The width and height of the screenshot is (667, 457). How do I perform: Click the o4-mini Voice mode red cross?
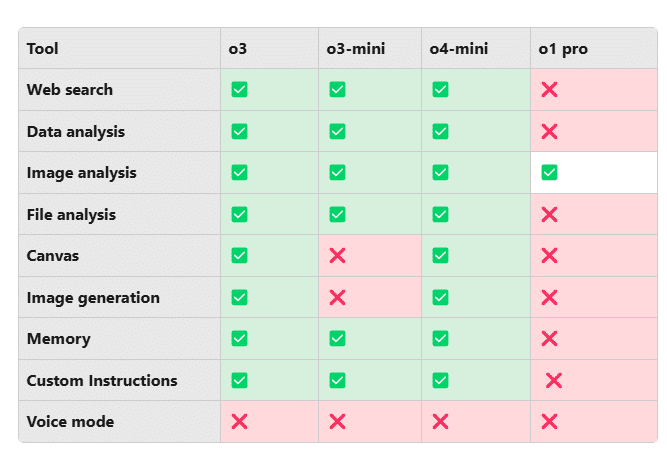click(x=440, y=422)
